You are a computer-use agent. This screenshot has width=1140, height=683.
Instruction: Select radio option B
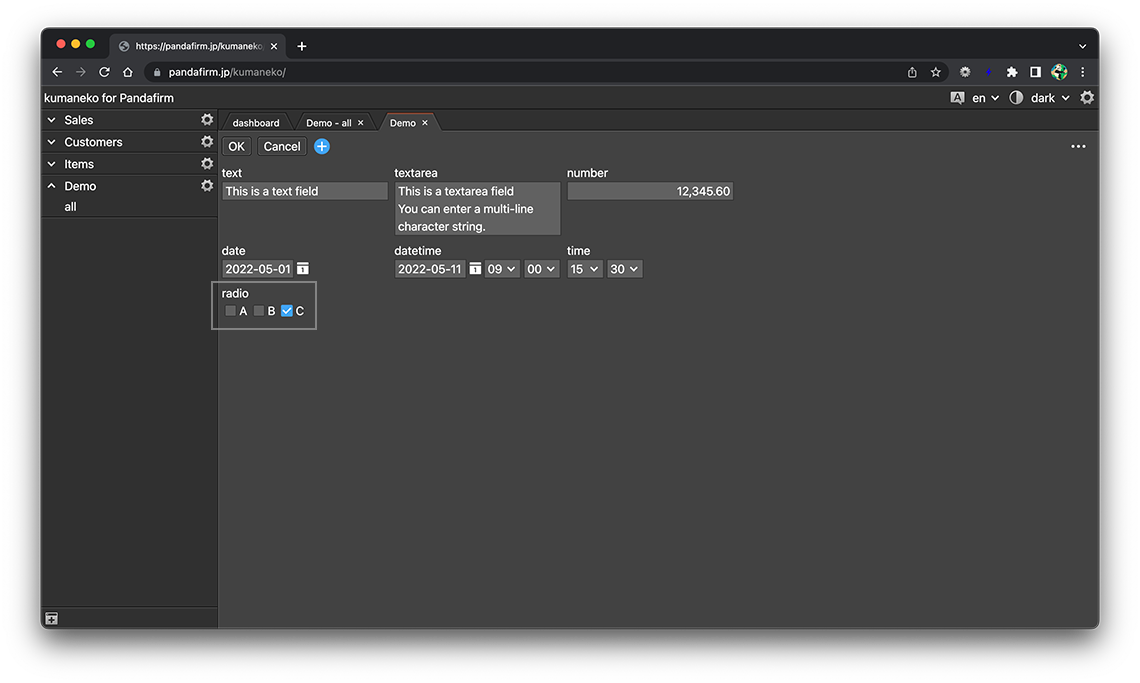259,311
